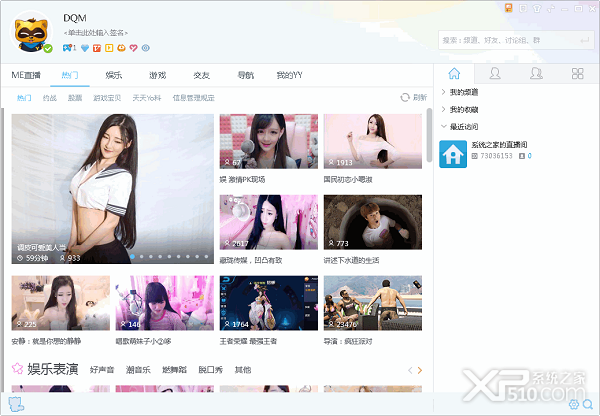Select the 游戏宝贝 sub-category link
The image size is (600, 416).
[x=107, y=98]
